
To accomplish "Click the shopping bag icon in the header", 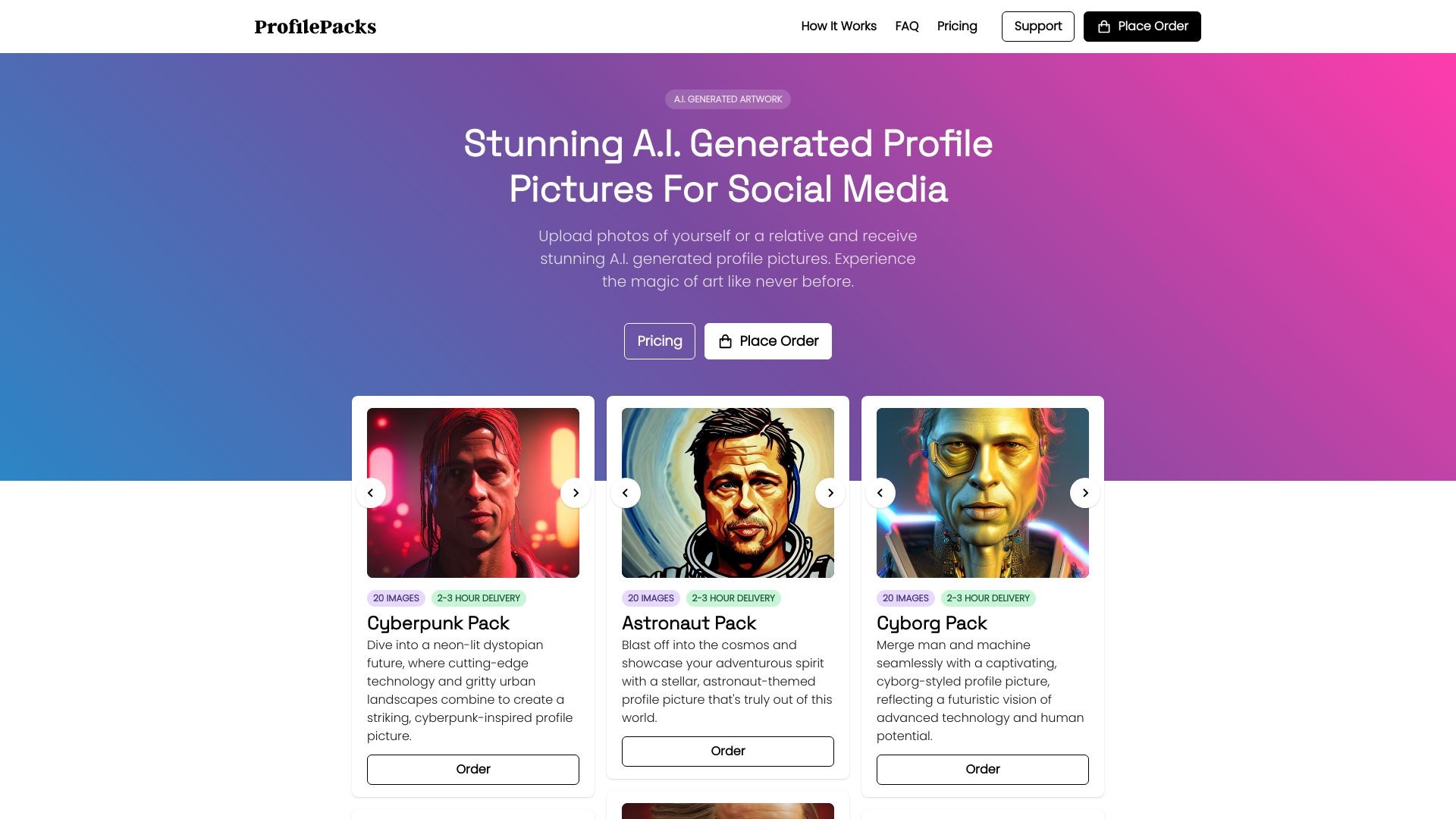I will click(1103, 26).
